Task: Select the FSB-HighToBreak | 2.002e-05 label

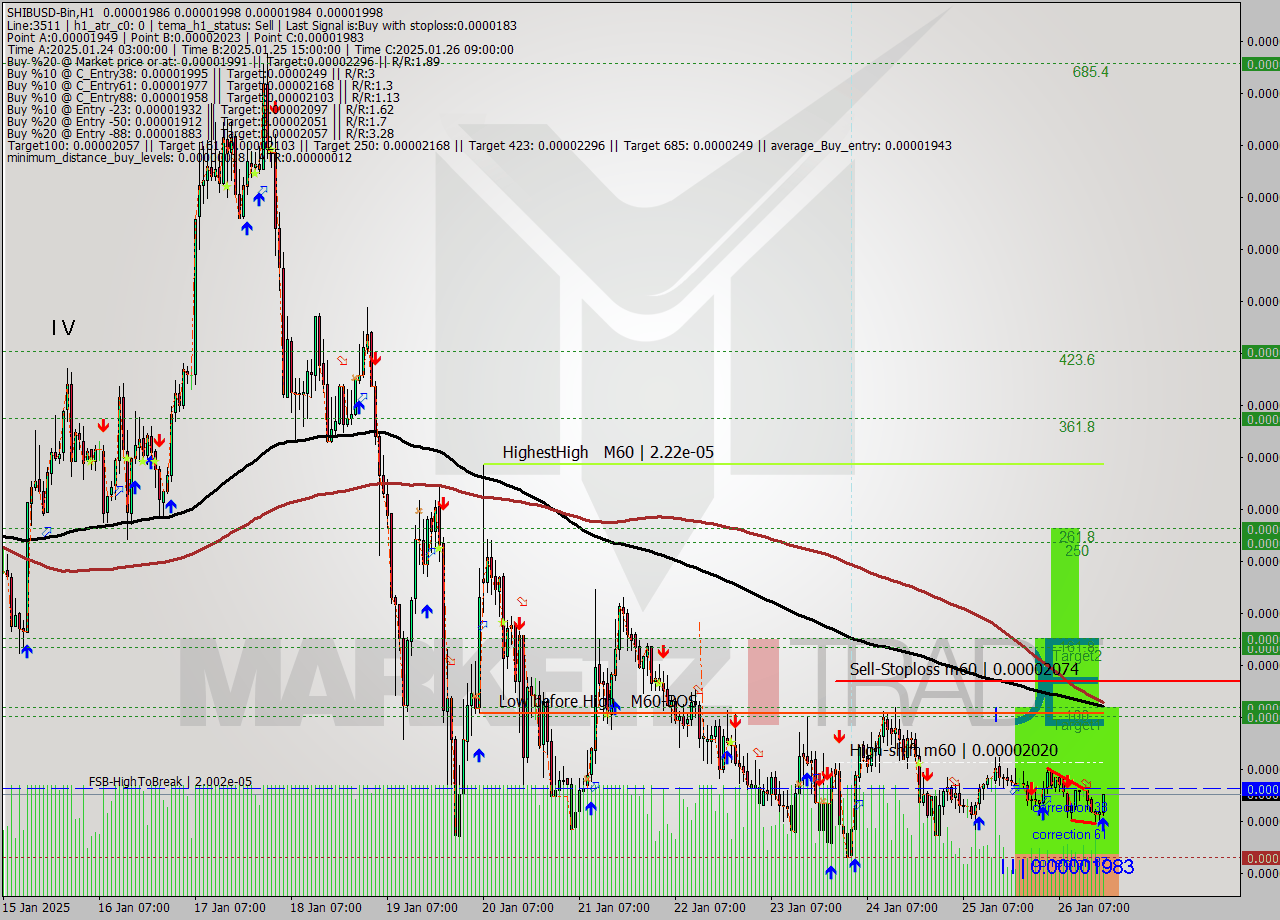Action: 170,782
